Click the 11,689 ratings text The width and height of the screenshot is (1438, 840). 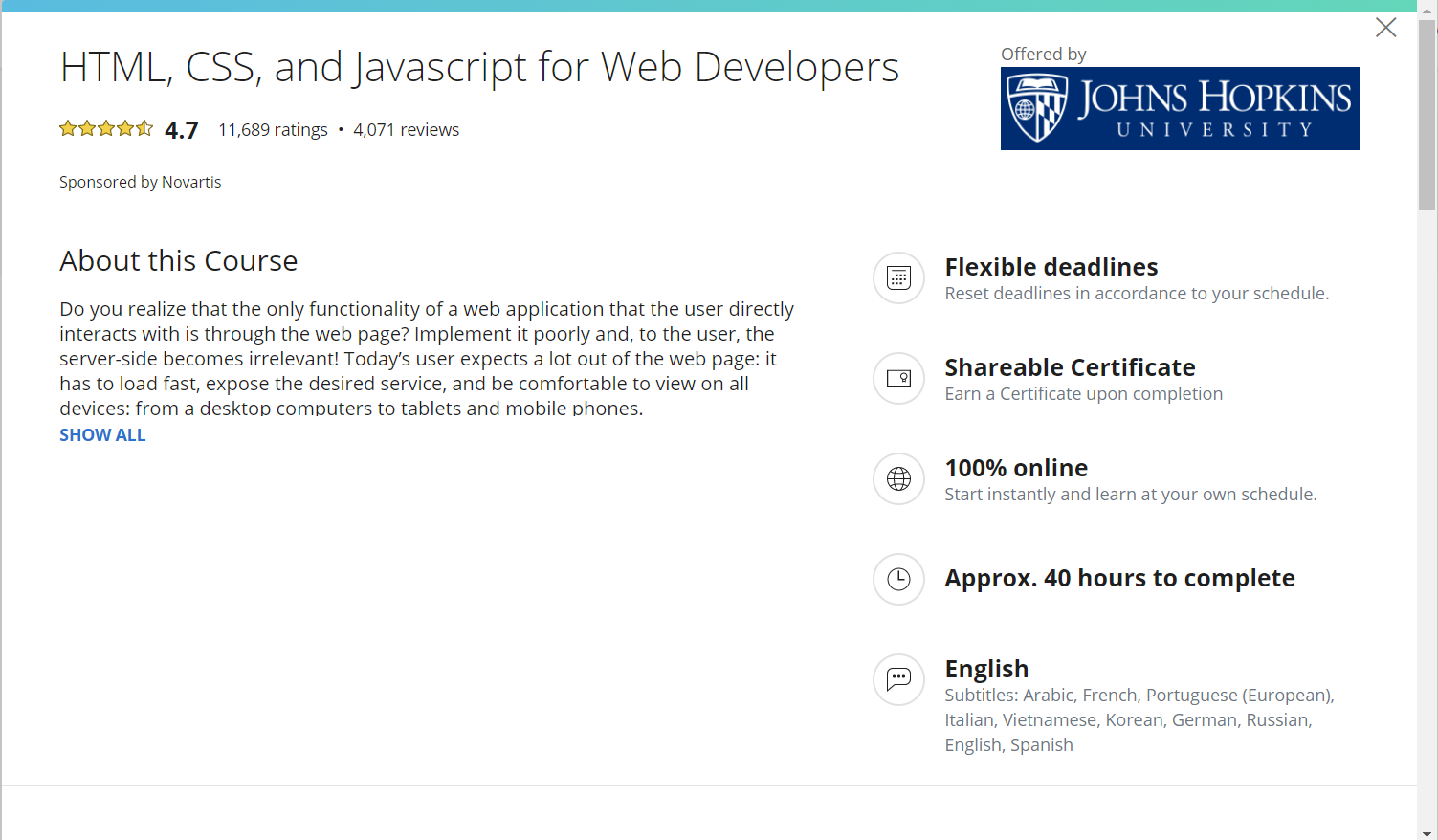tap(273, 130)
